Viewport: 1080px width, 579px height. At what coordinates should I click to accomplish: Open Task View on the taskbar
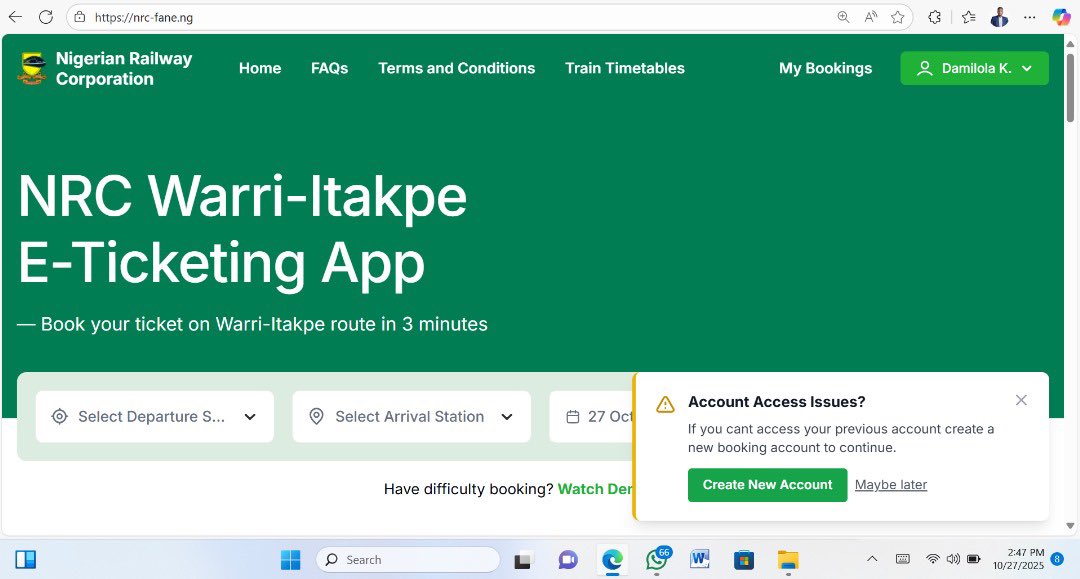coord(523,560)
